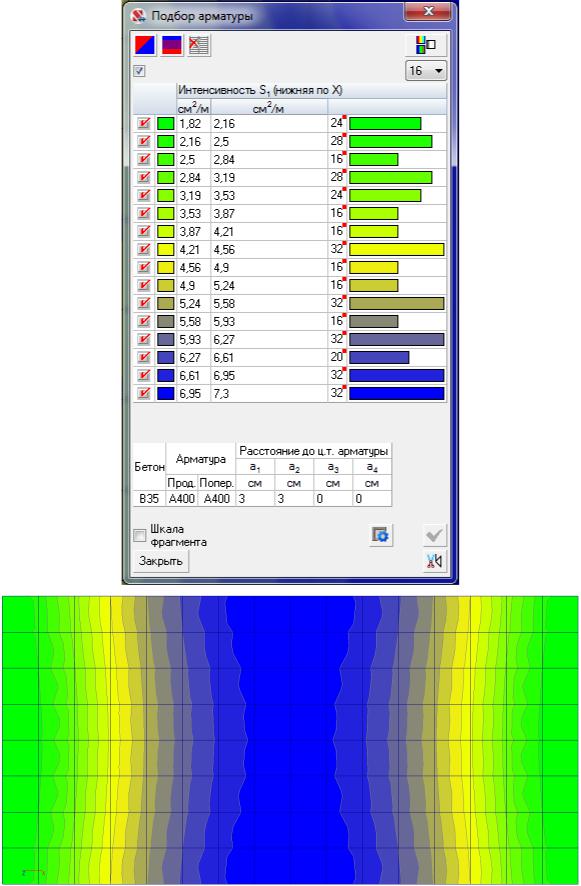This screenshot has height=886, width=581.
Task: Click the Бетон column header
Action: (149, 467)
